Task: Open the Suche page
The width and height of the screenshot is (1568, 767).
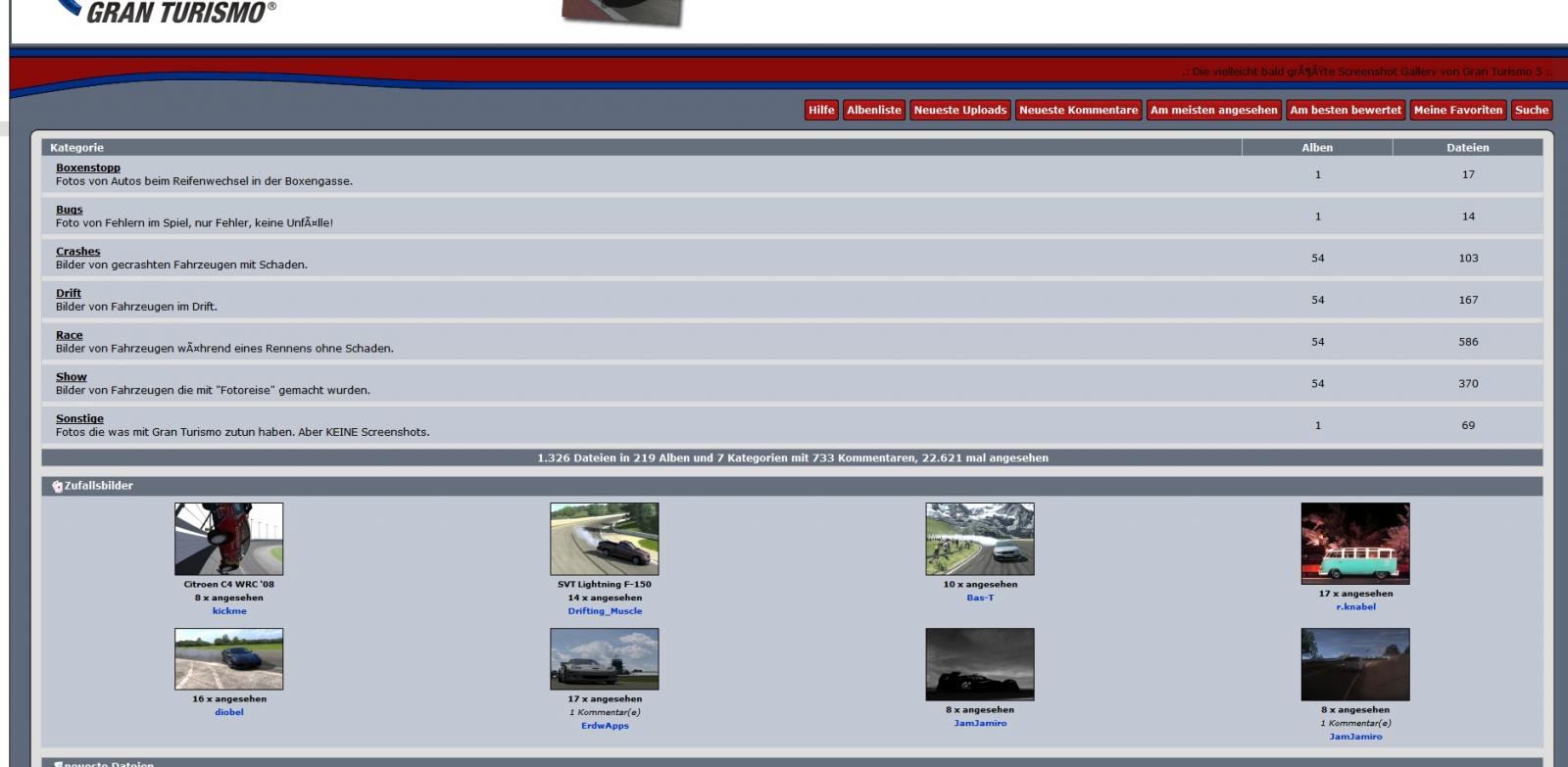Action: click(1532, 111)
